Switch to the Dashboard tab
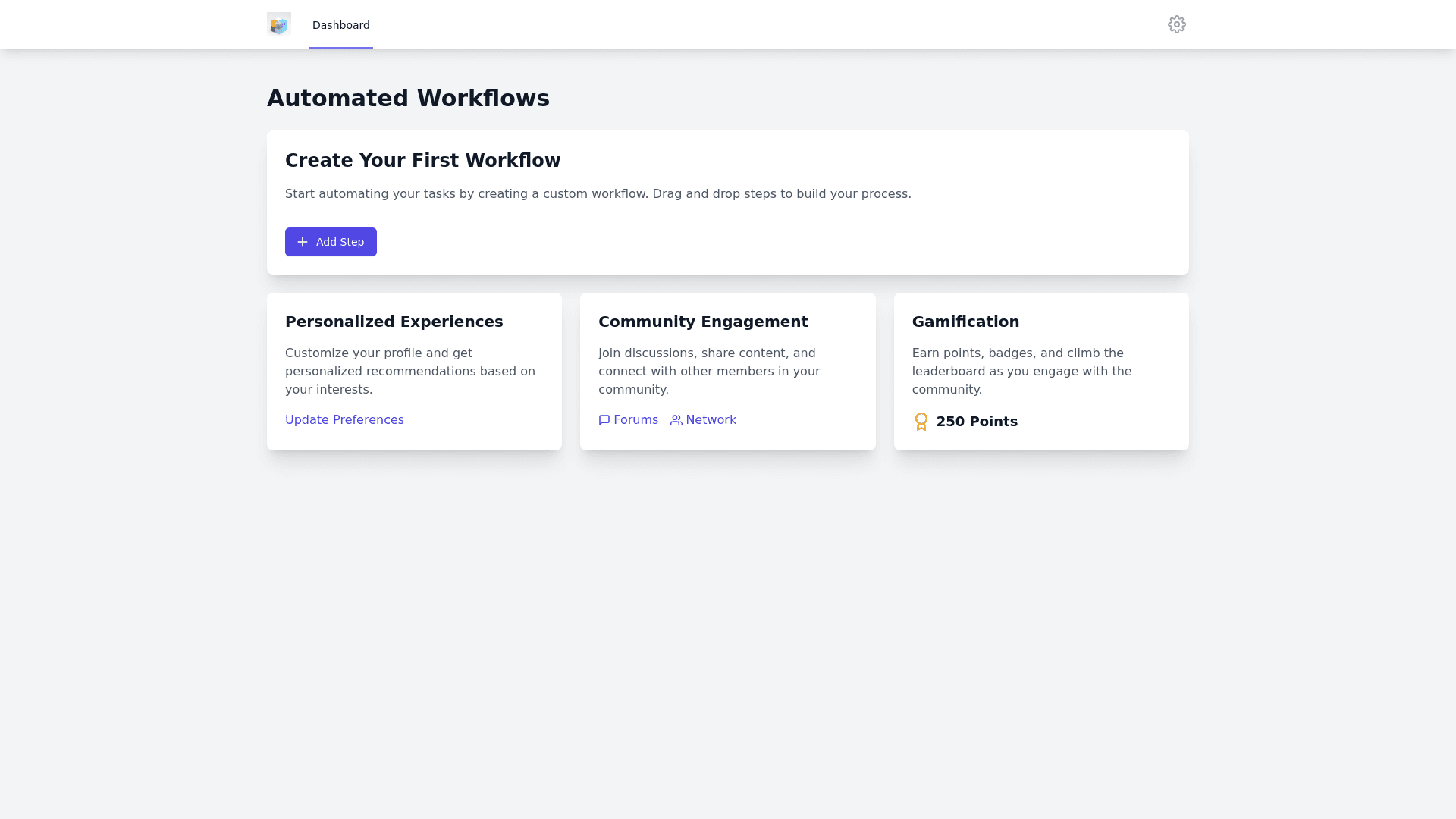This screenshot has height=819, width=1456. (340, 25)
